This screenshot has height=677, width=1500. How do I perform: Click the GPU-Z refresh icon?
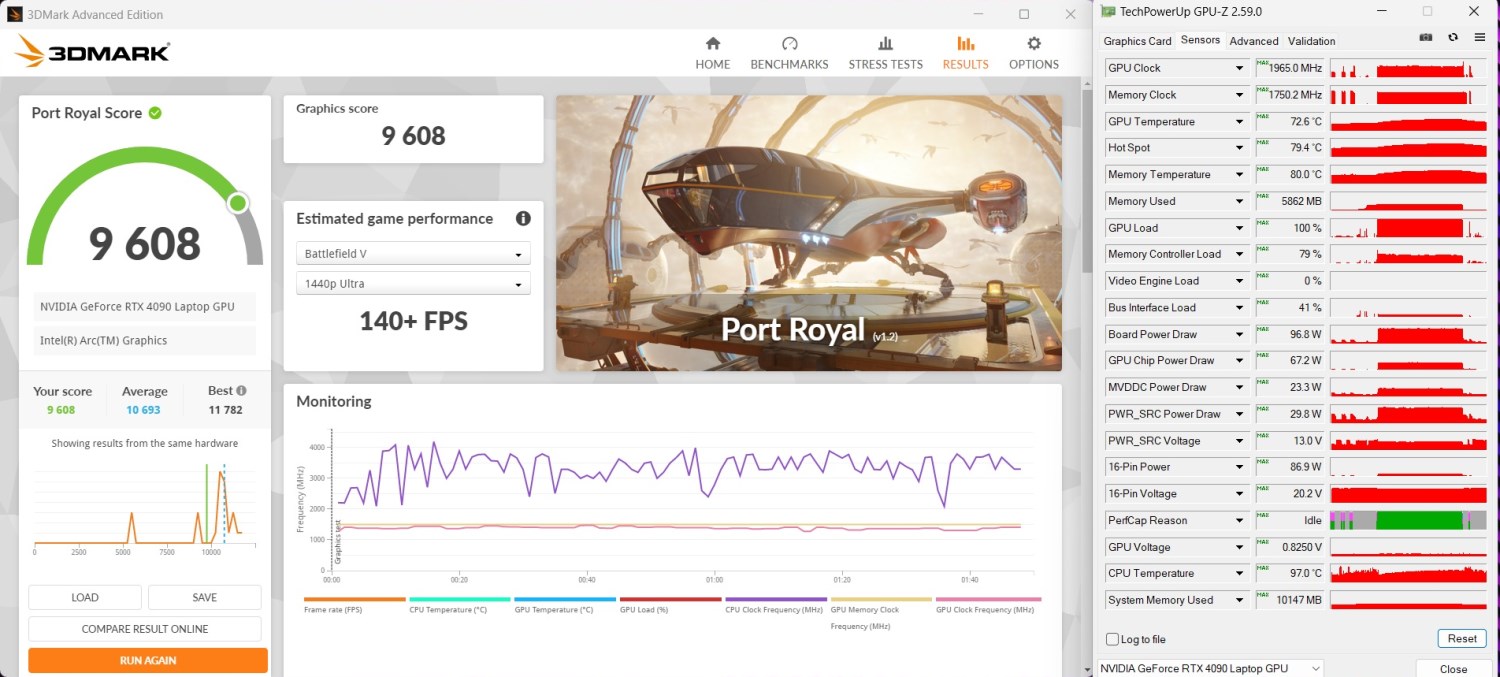(1453, 38)
